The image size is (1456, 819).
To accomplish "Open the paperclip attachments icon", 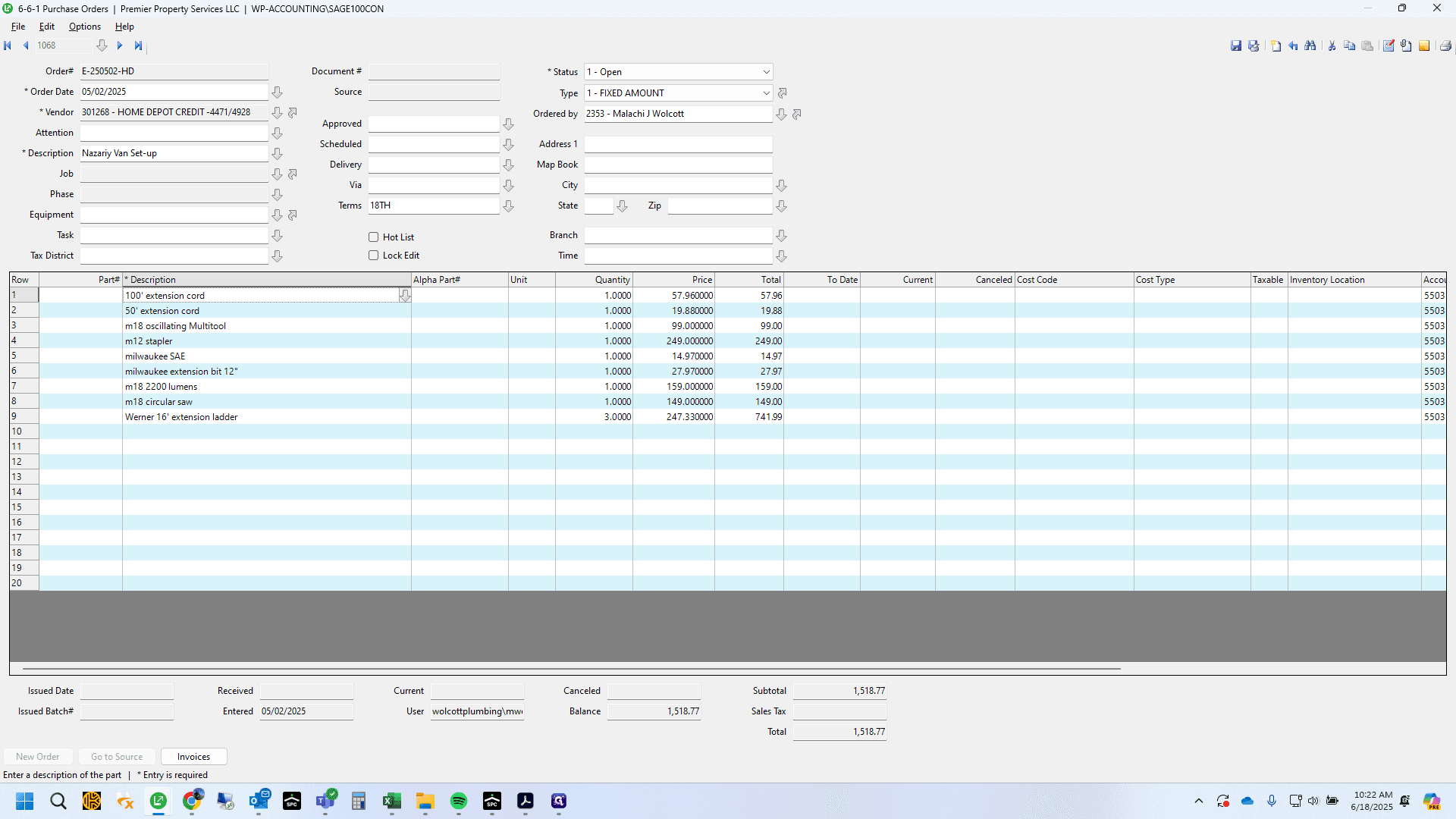I will pos(1406,46).
